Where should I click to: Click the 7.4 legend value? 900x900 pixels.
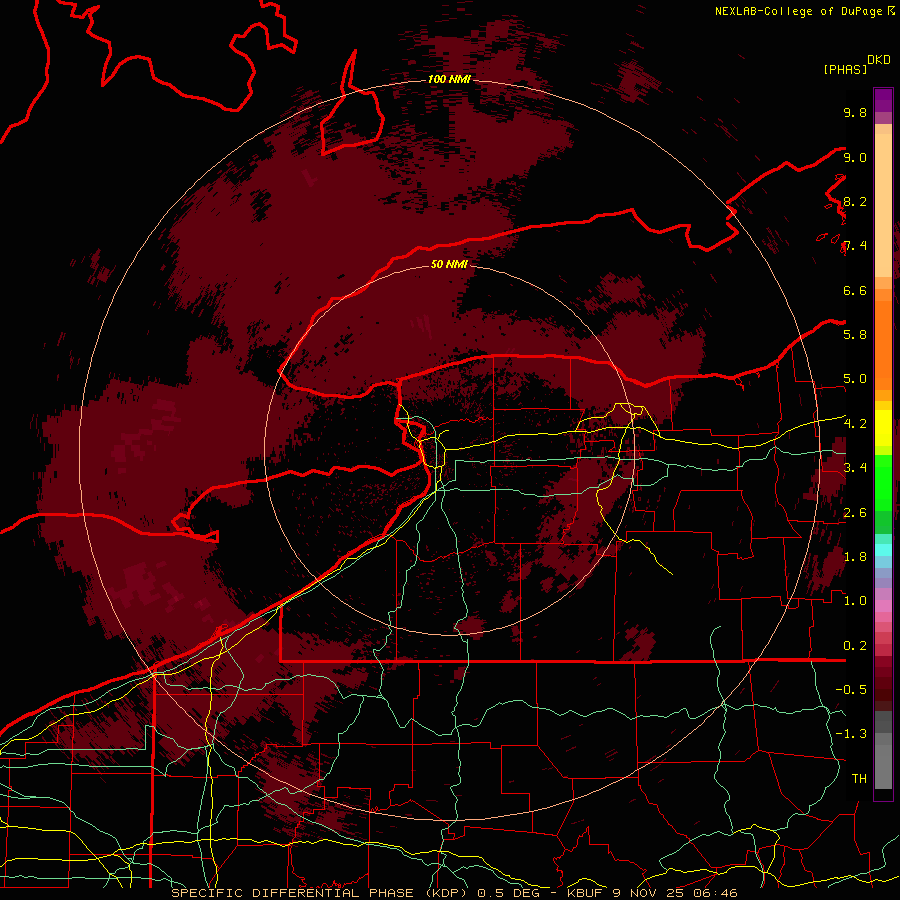tap(855, 246)
